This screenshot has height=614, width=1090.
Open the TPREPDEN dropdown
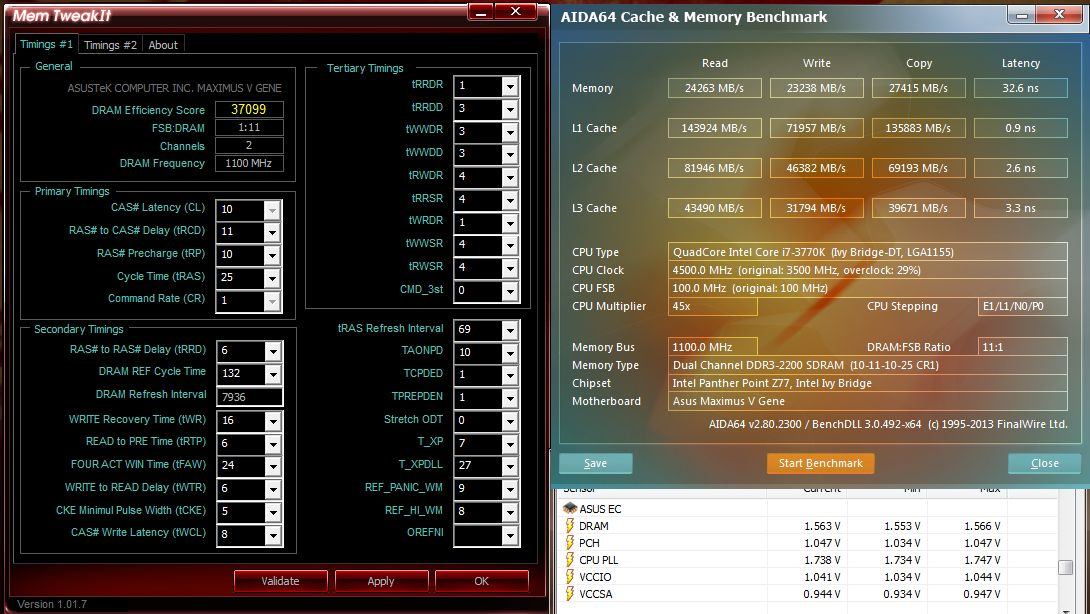click(510, 398)
